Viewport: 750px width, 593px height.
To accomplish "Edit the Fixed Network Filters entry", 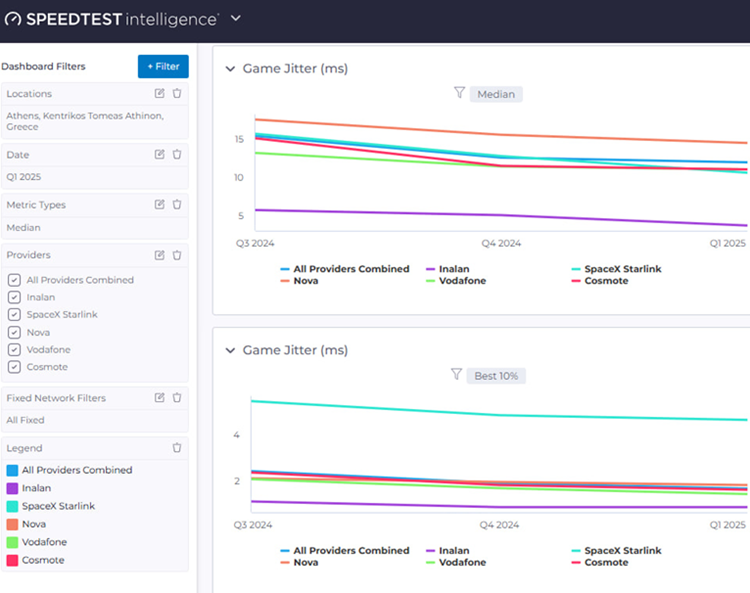I will 159,398.
